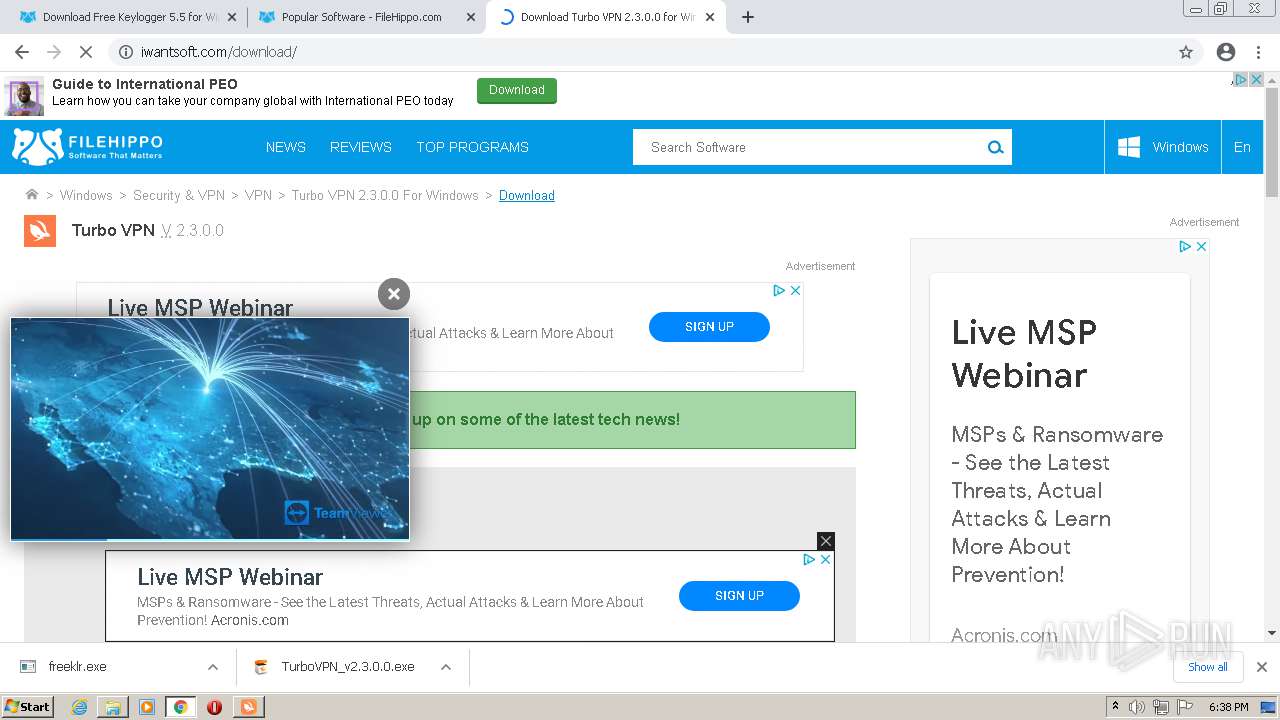Click TeamViewer video thumbnail
Viewport: 1280px width, 720px height.
coord(210,429)
